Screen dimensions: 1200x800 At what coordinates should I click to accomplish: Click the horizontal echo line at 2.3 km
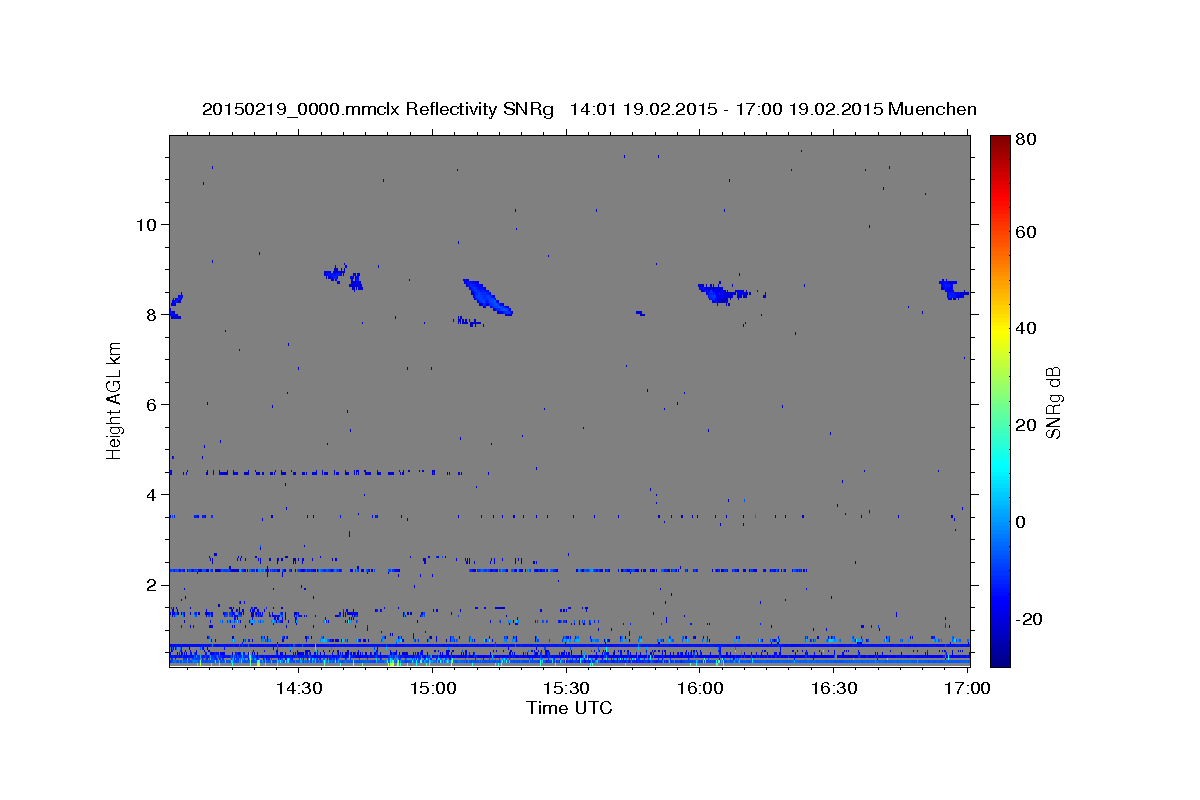coord(488,570)
